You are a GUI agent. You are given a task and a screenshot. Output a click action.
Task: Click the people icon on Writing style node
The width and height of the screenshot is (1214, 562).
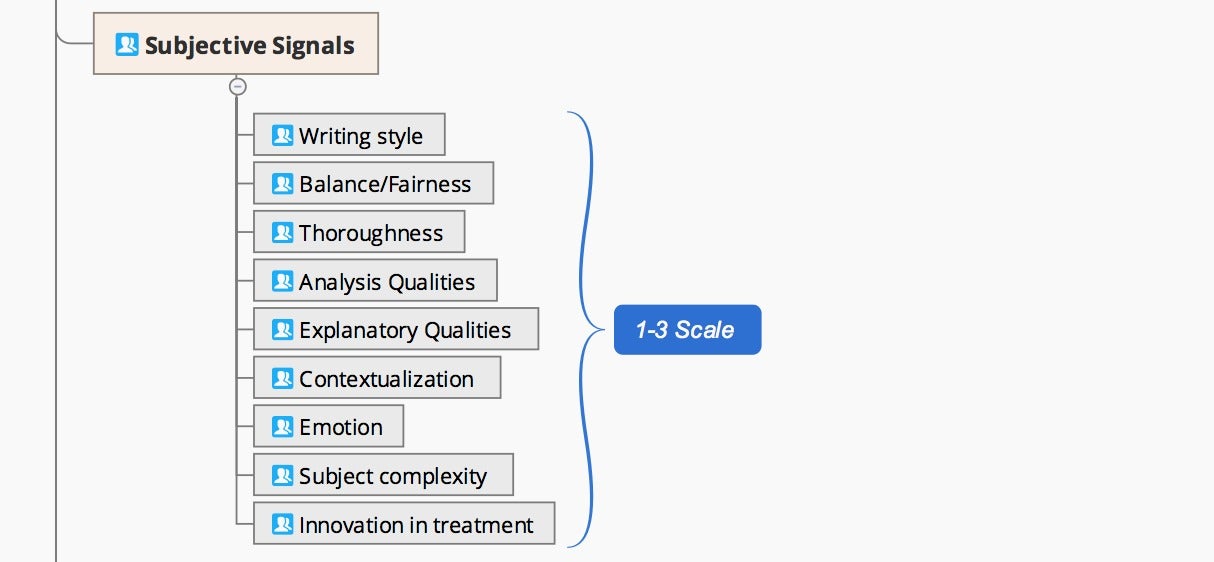[x=283, y=135]
